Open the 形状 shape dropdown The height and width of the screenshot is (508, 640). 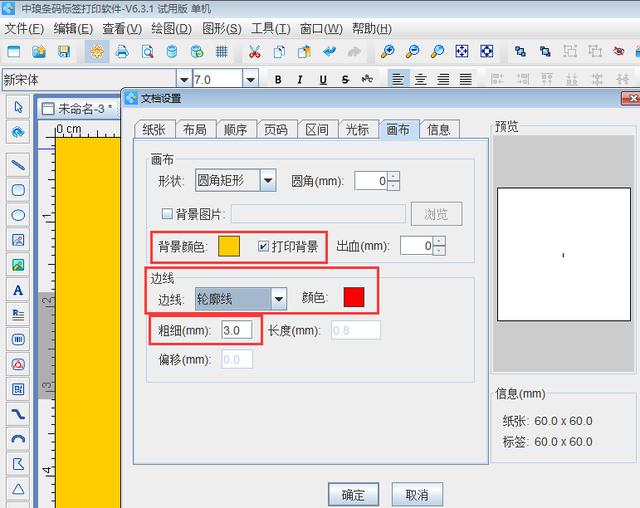click(x=267, y=180)
